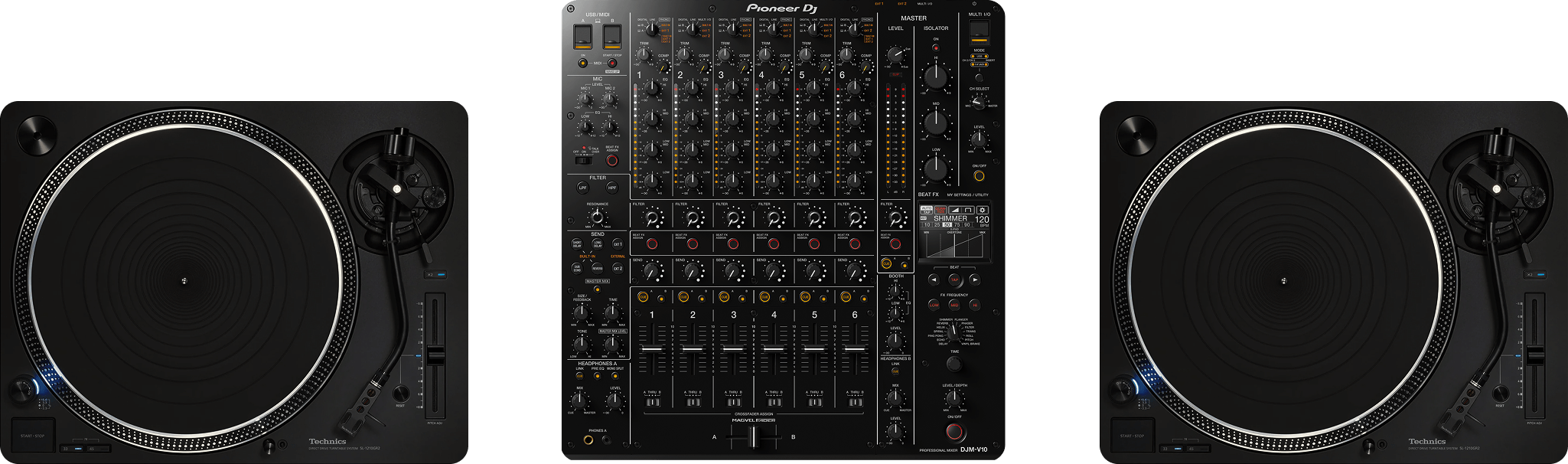Viewport: 1568px width, 464px height.
Task: Select LONG DELAY send effect
Action: coord(598,244)
